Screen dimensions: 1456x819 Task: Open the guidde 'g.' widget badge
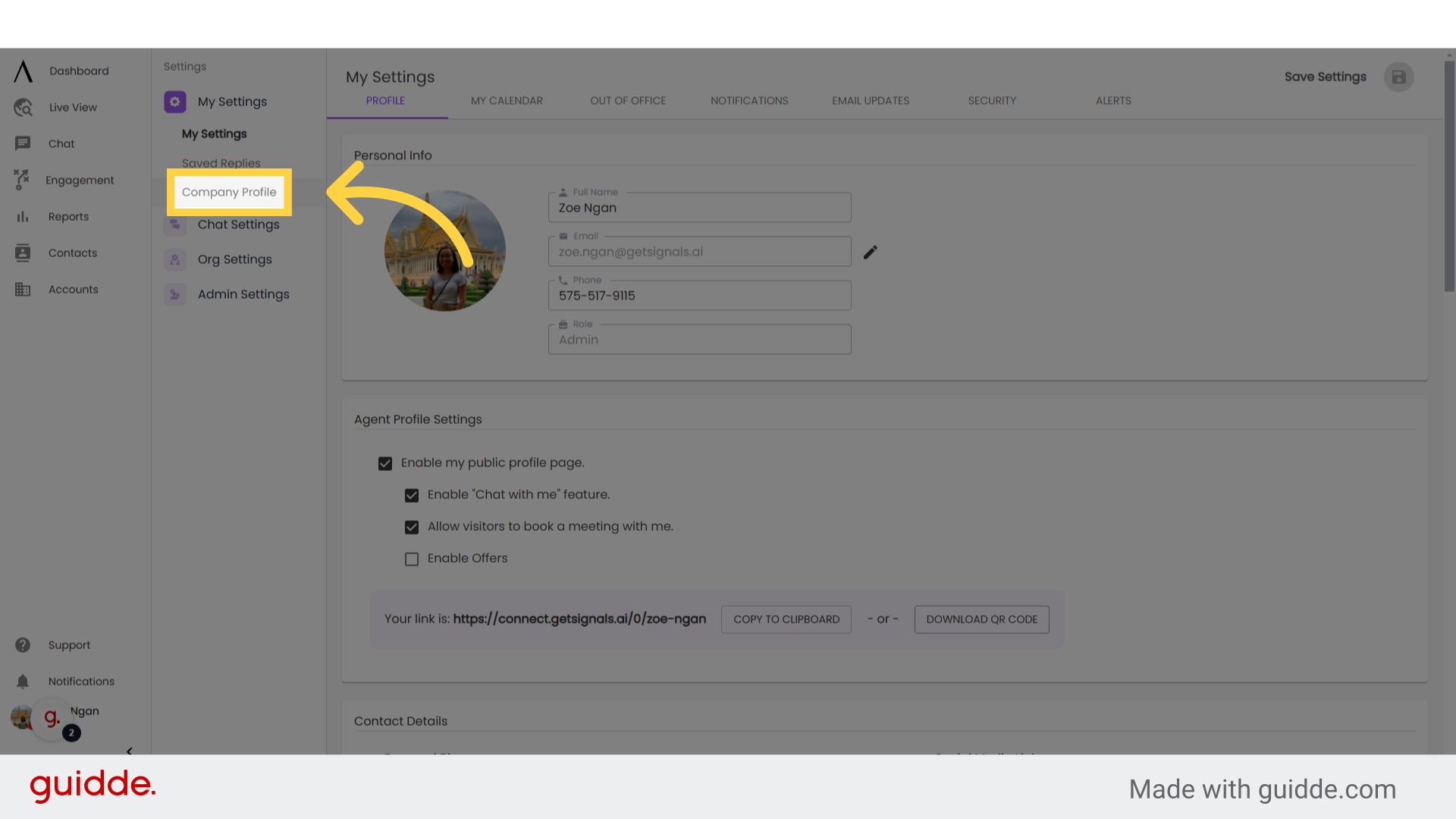[x=52, y=718]
